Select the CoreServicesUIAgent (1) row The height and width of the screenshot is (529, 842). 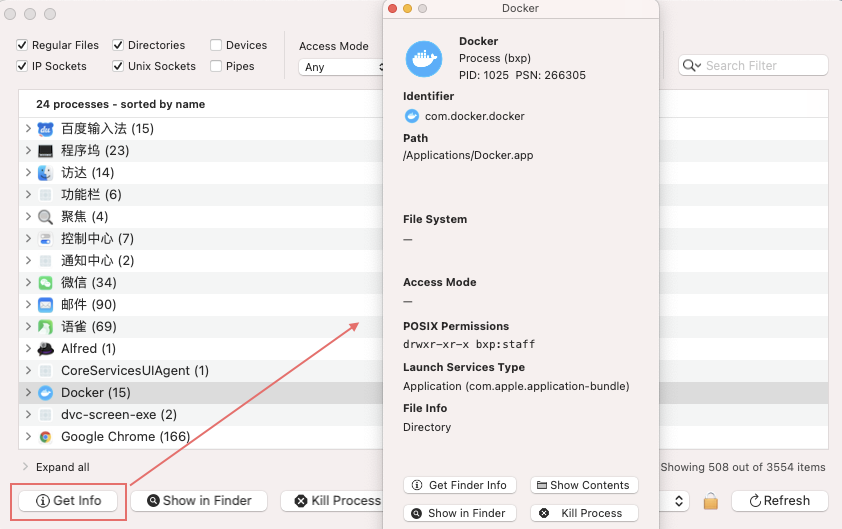201,371
